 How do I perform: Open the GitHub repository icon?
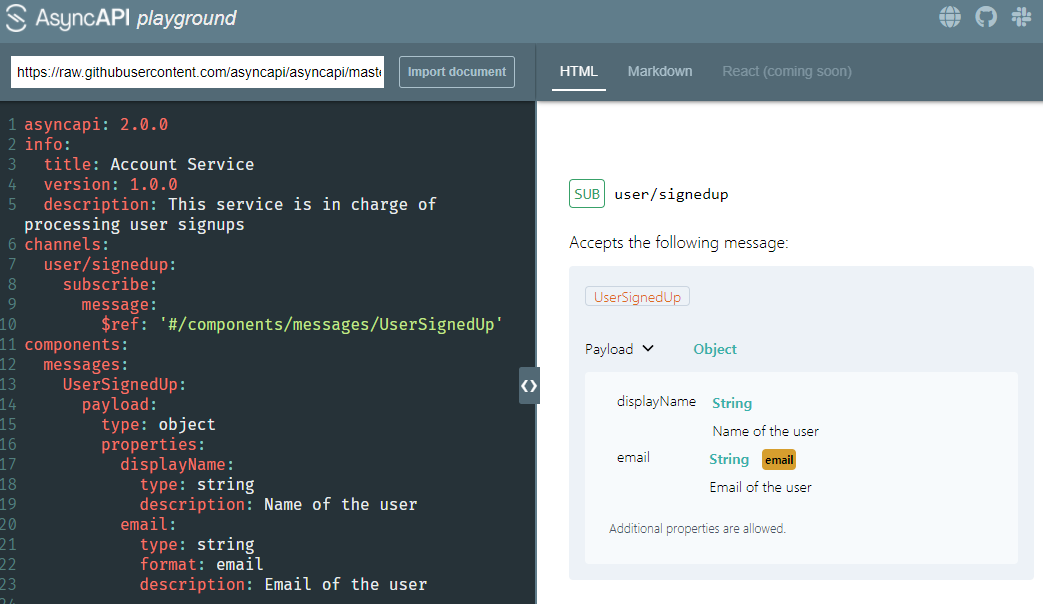[x=986, y=17]
